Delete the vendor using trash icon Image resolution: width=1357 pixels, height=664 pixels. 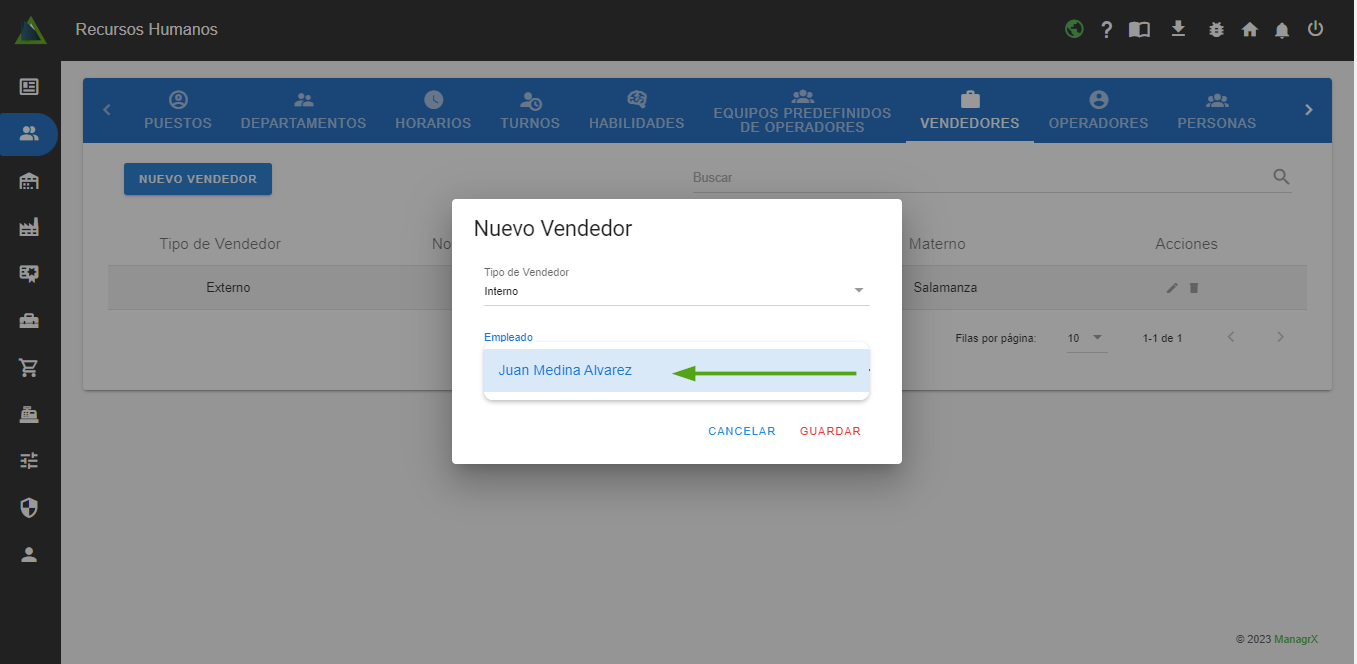(1194, 288)
